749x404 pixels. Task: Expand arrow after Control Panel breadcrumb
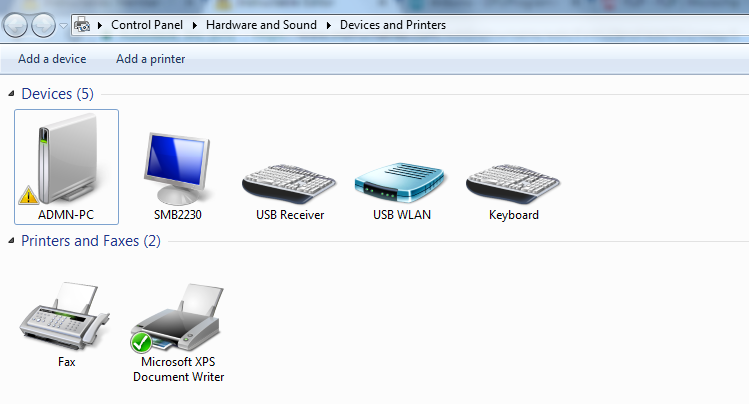pyautogui.click(x=197, y=25)
